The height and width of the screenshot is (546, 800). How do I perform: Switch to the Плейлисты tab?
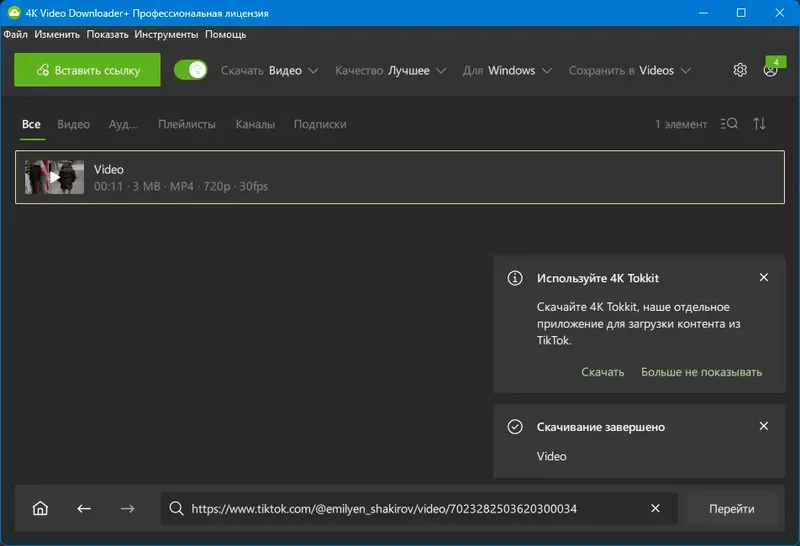(187, 124)
